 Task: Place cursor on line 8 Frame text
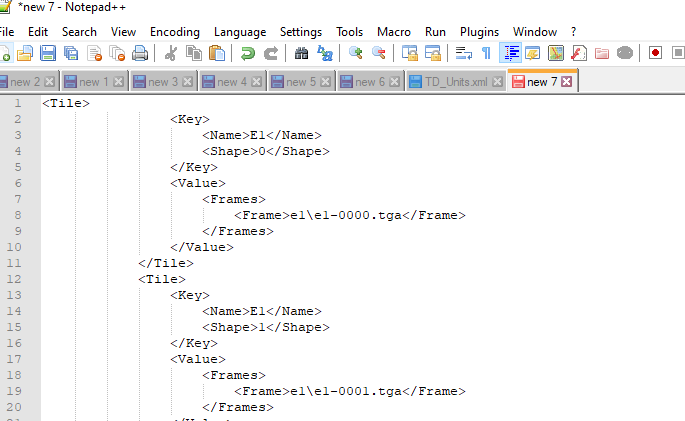[349, 215]
